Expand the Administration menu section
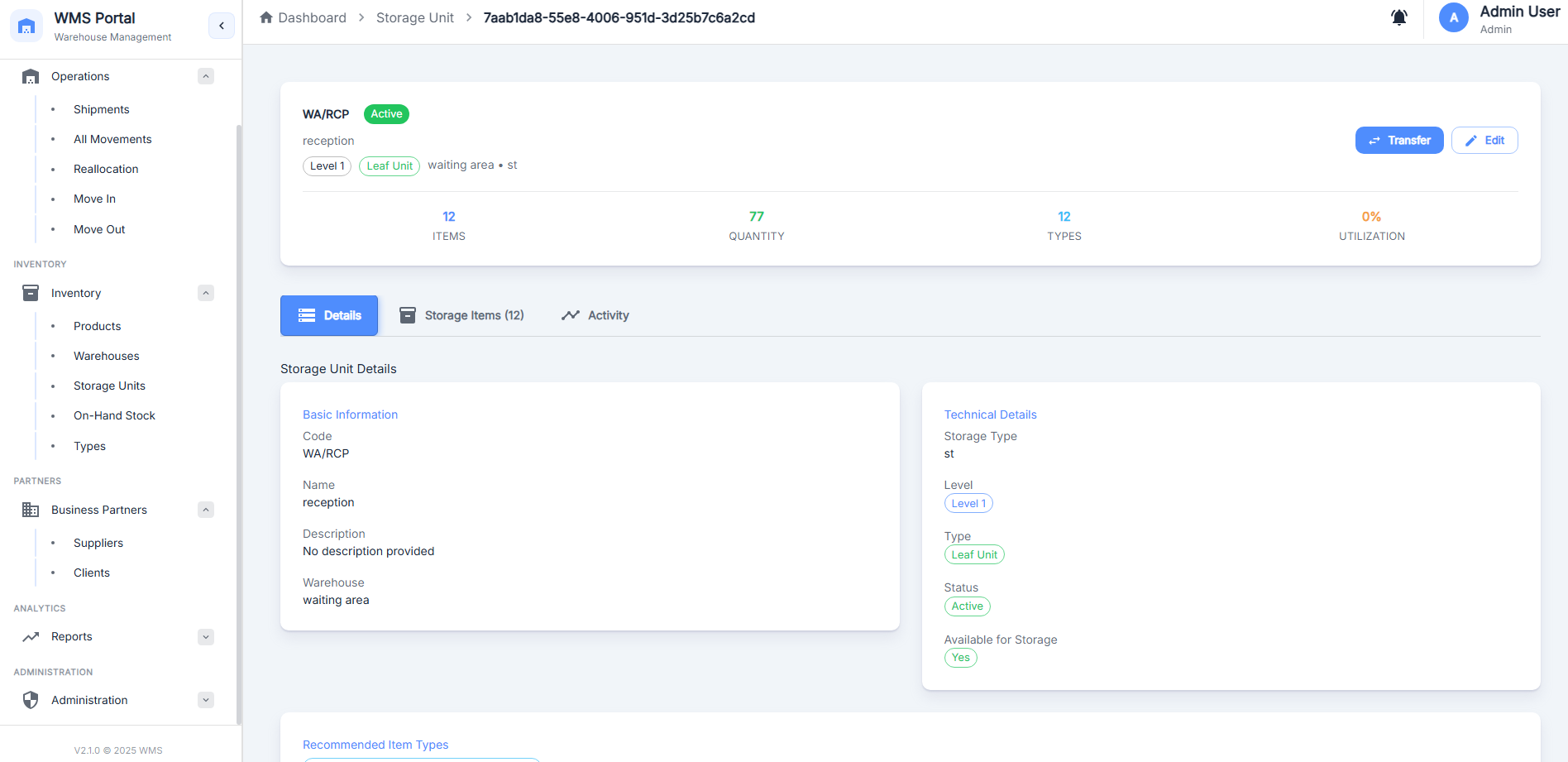 tap(206, 700)
